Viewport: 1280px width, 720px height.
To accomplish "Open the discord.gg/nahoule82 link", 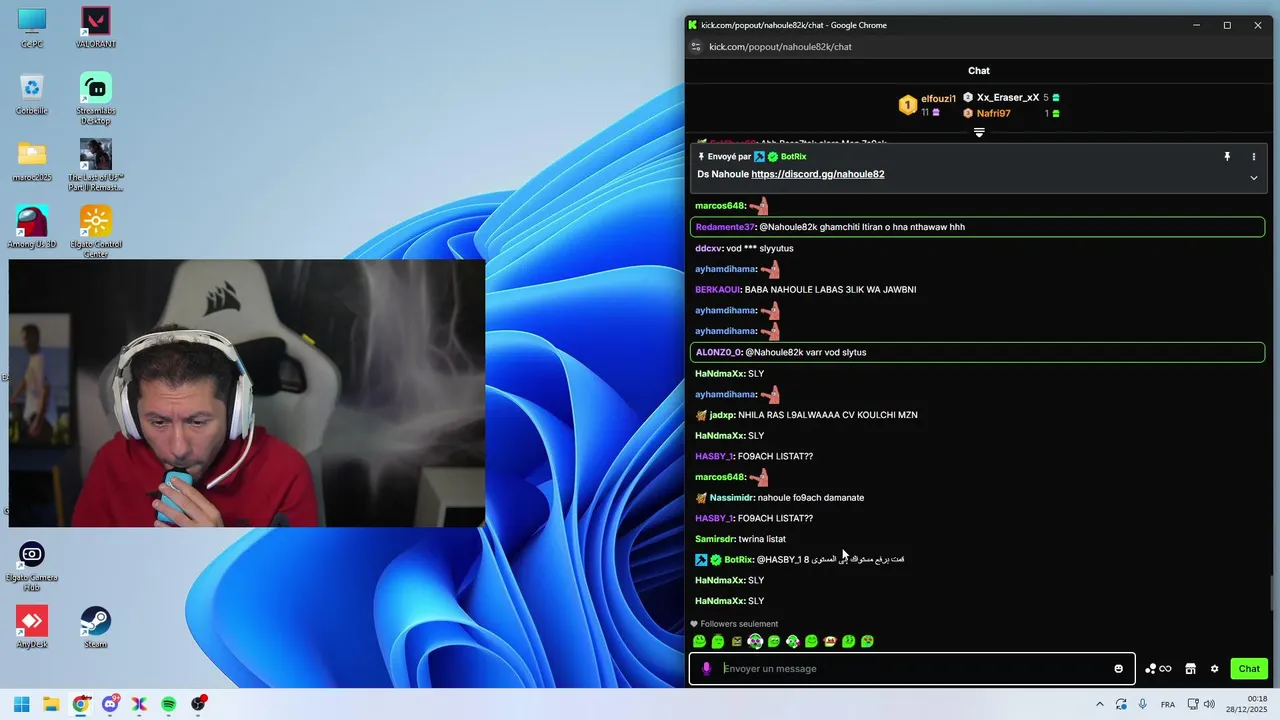I will click(818, 174).
